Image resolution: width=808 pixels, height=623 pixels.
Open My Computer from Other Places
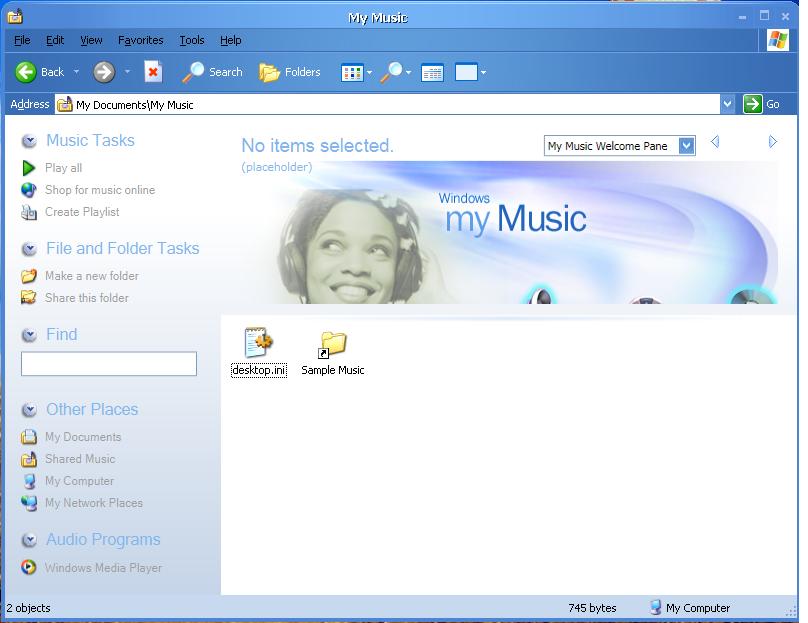tap(79, 481)
